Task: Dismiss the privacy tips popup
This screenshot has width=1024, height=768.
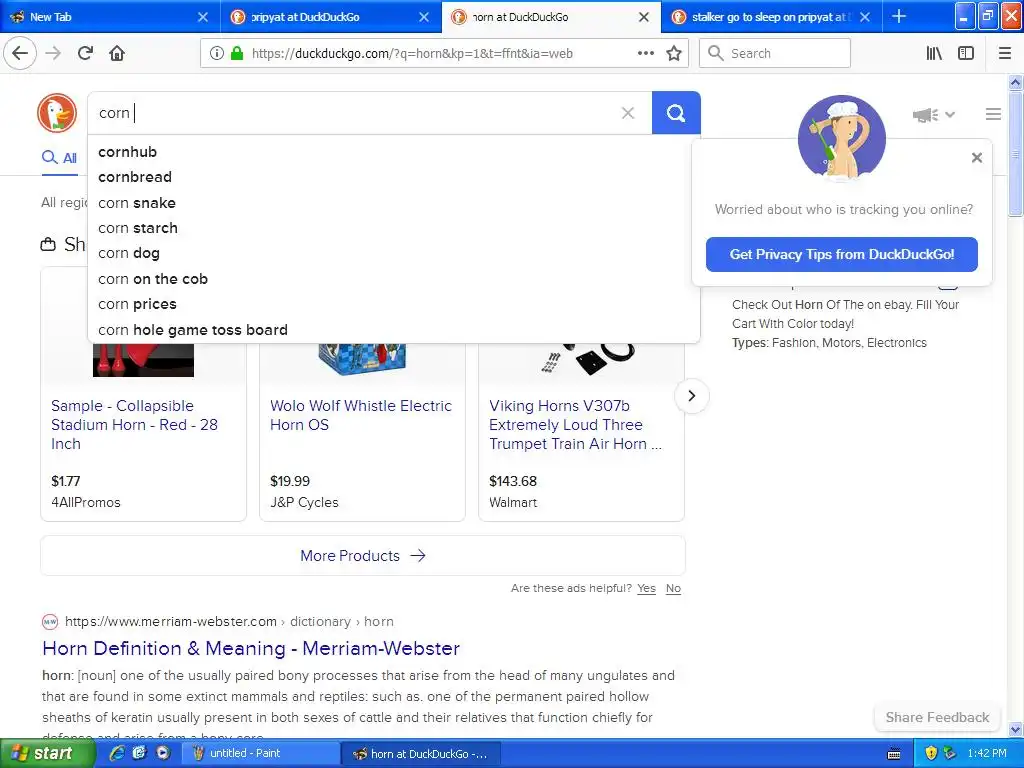Action: (977, 157)
